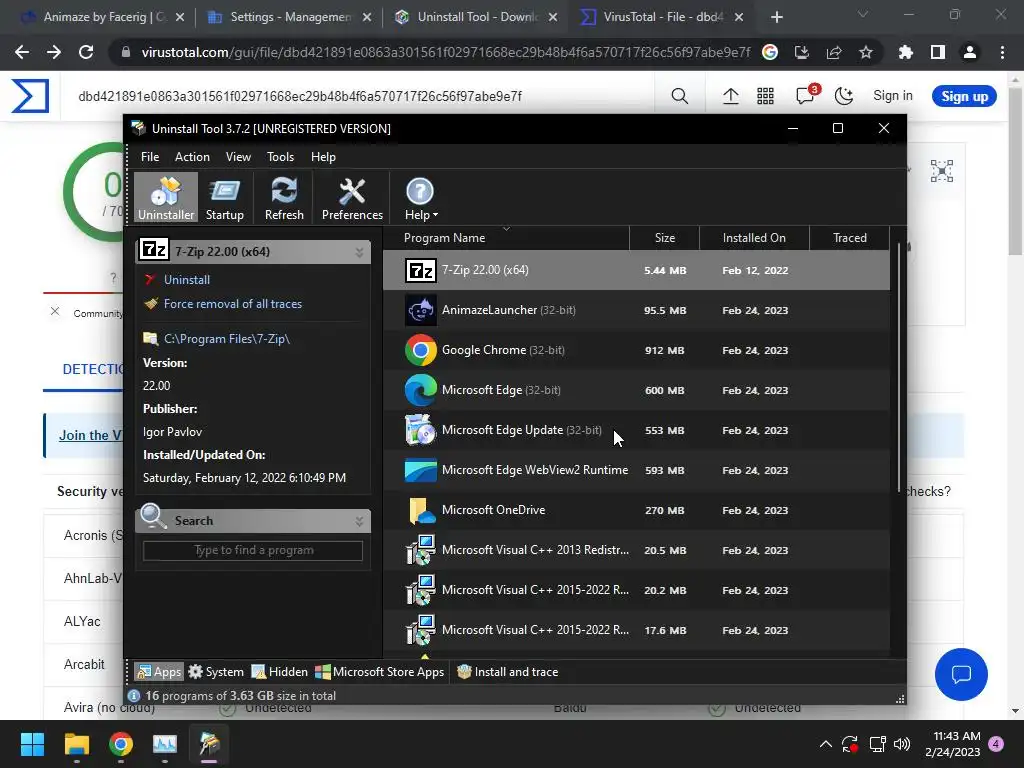Select AnimazeLauncher icon in the list
This screenshot has height=768, width=1024.
point(421,310)
